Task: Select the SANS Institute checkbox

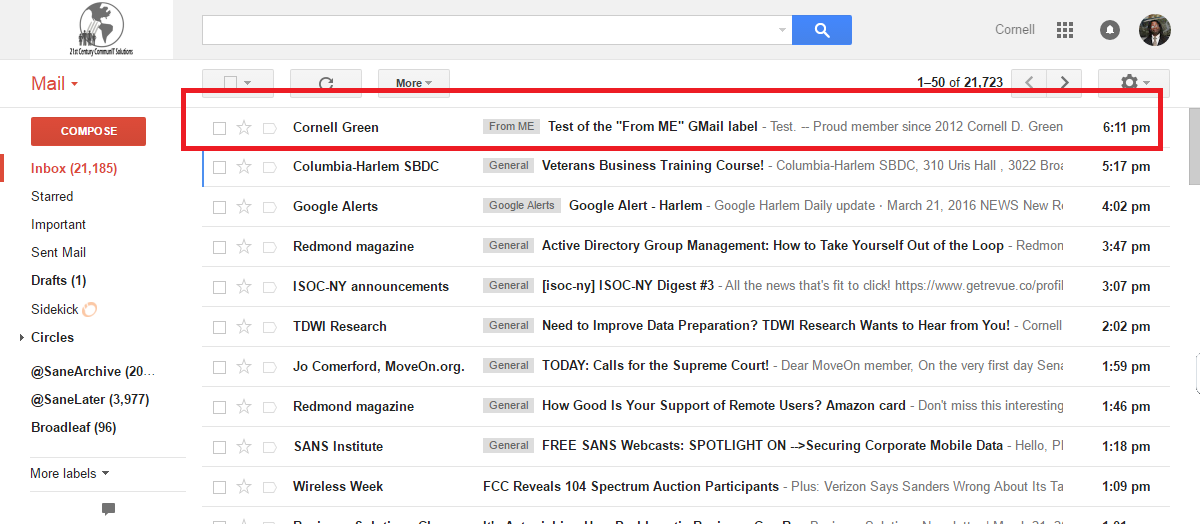Action: [219, 446]
